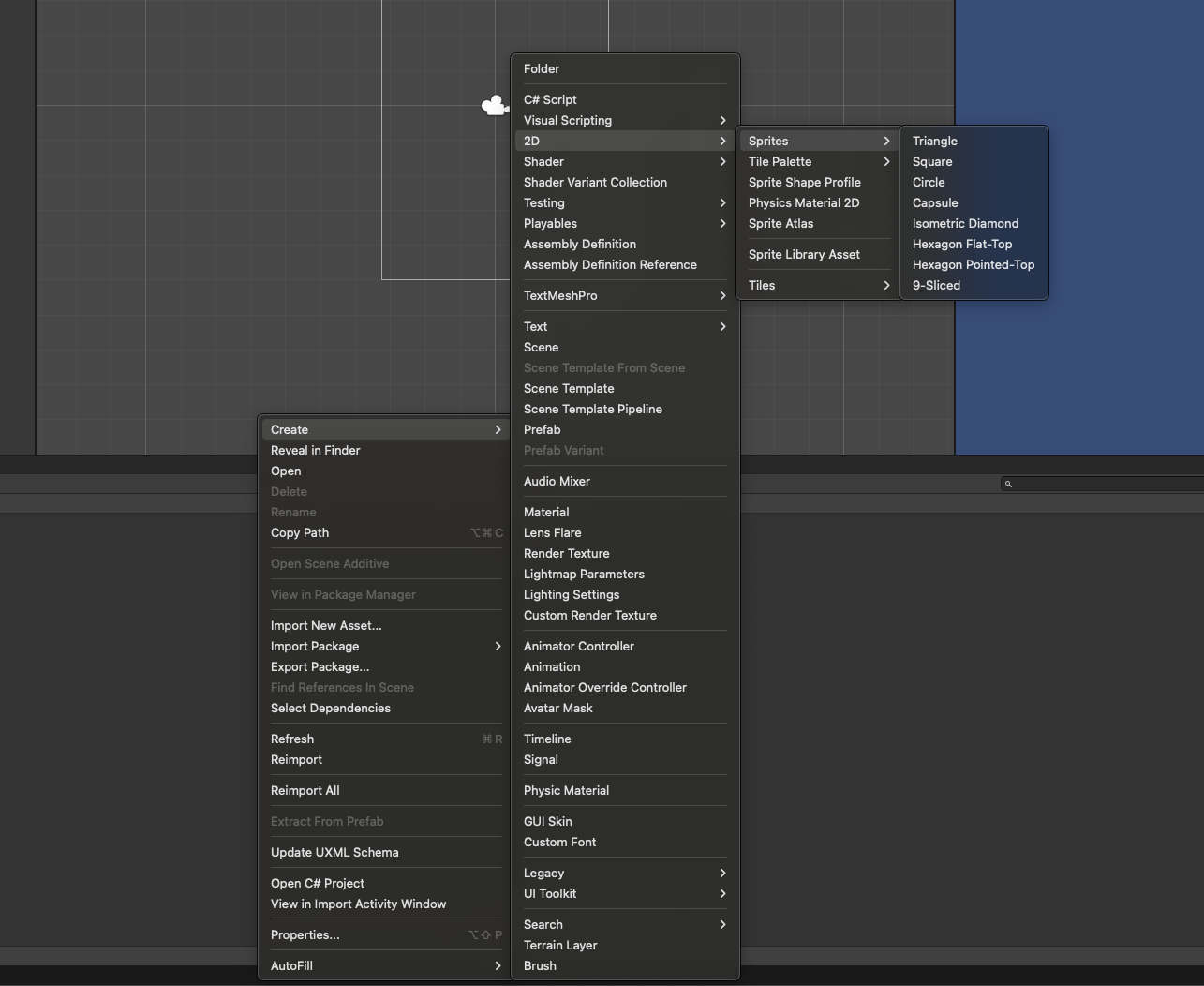This screenshot has height=986, width=1204.
Task: Choose Sprite Atlas entry
Action: 818,223
